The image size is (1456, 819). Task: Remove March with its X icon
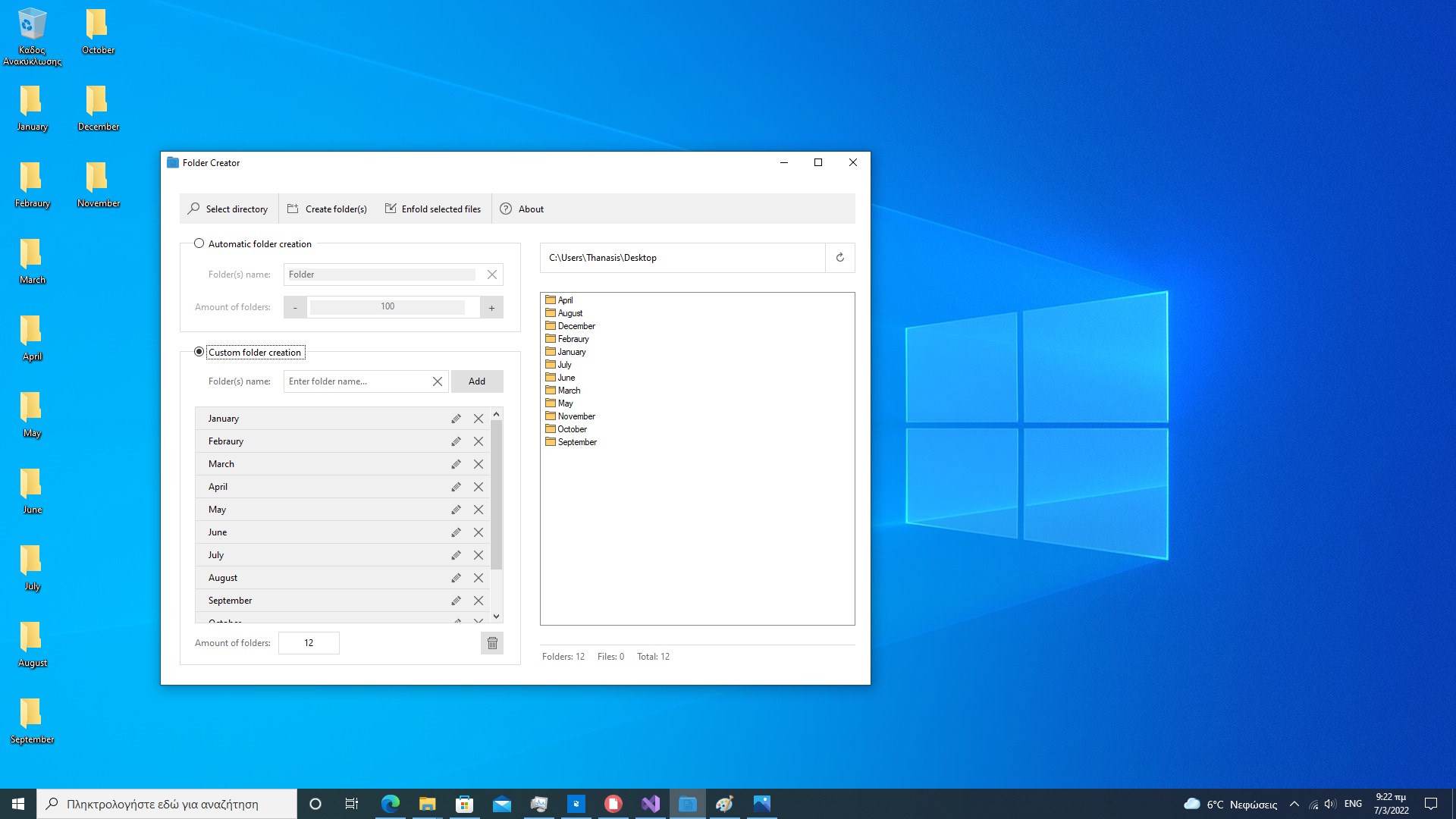click(479, 464)
